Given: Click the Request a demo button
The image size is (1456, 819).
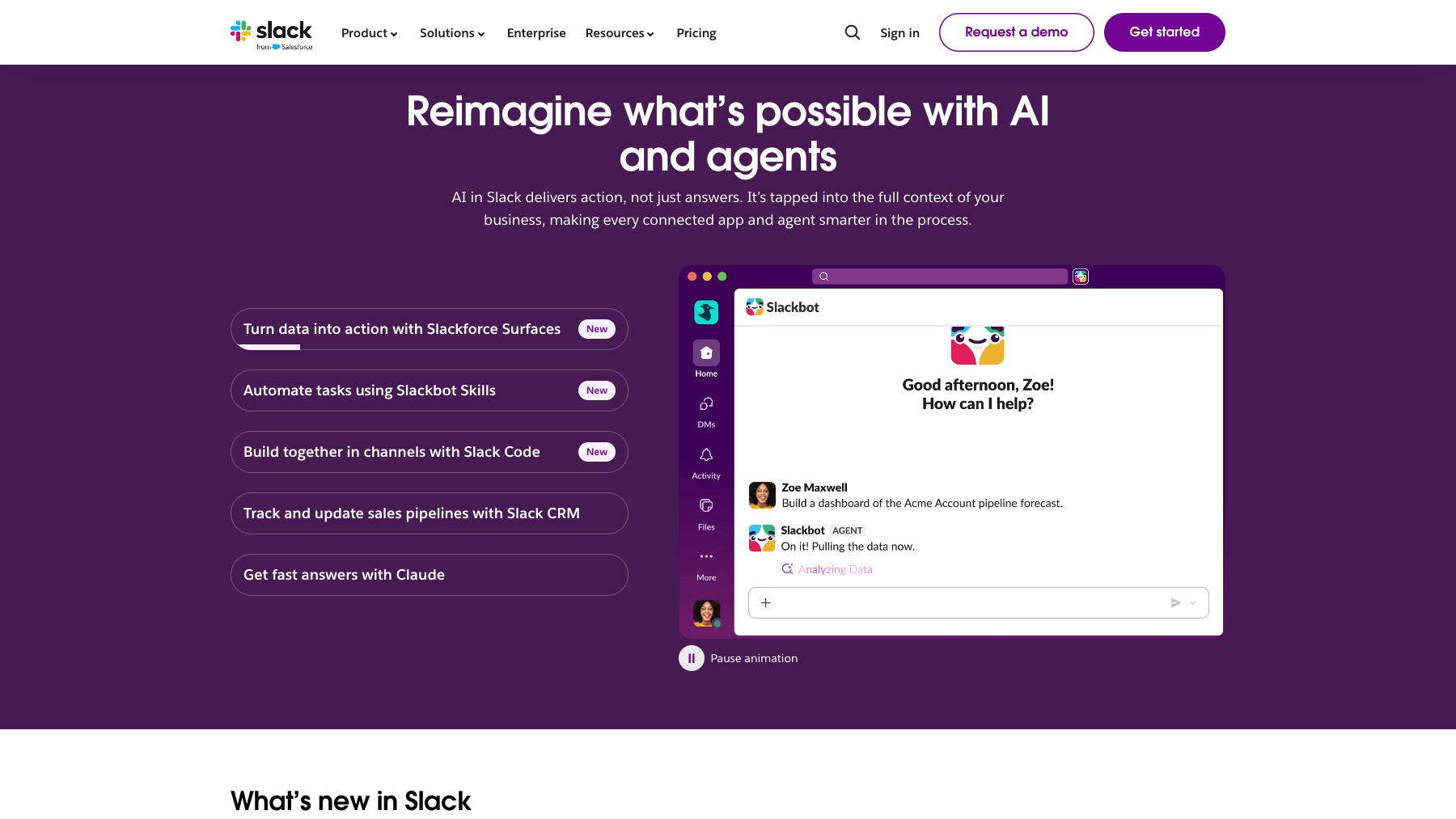Looking at the screenshot, I should coord(1017,32).
